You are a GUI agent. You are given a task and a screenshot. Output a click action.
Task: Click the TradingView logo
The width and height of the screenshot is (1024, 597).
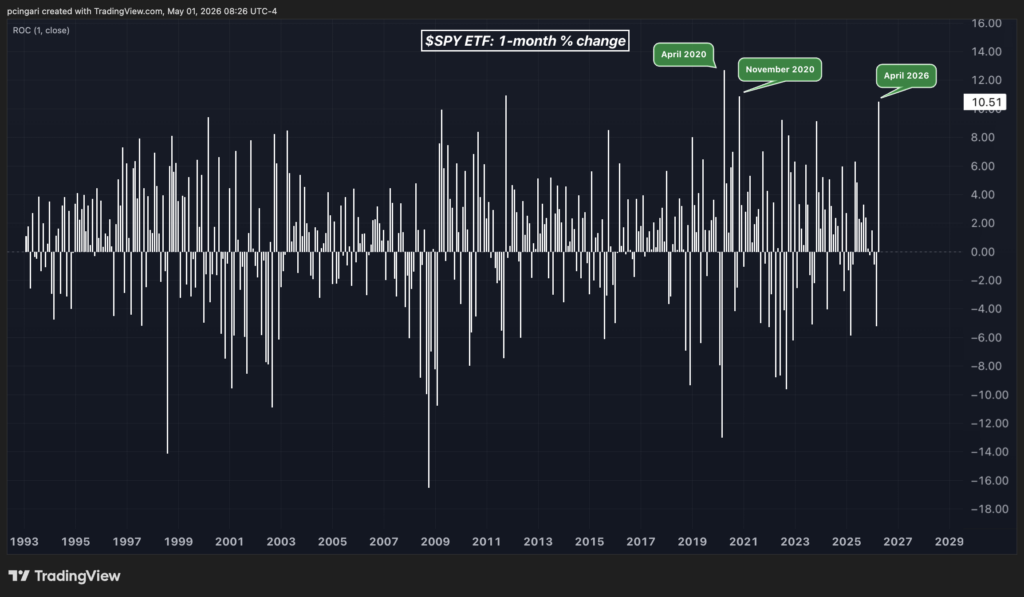[x=65, y=575]
